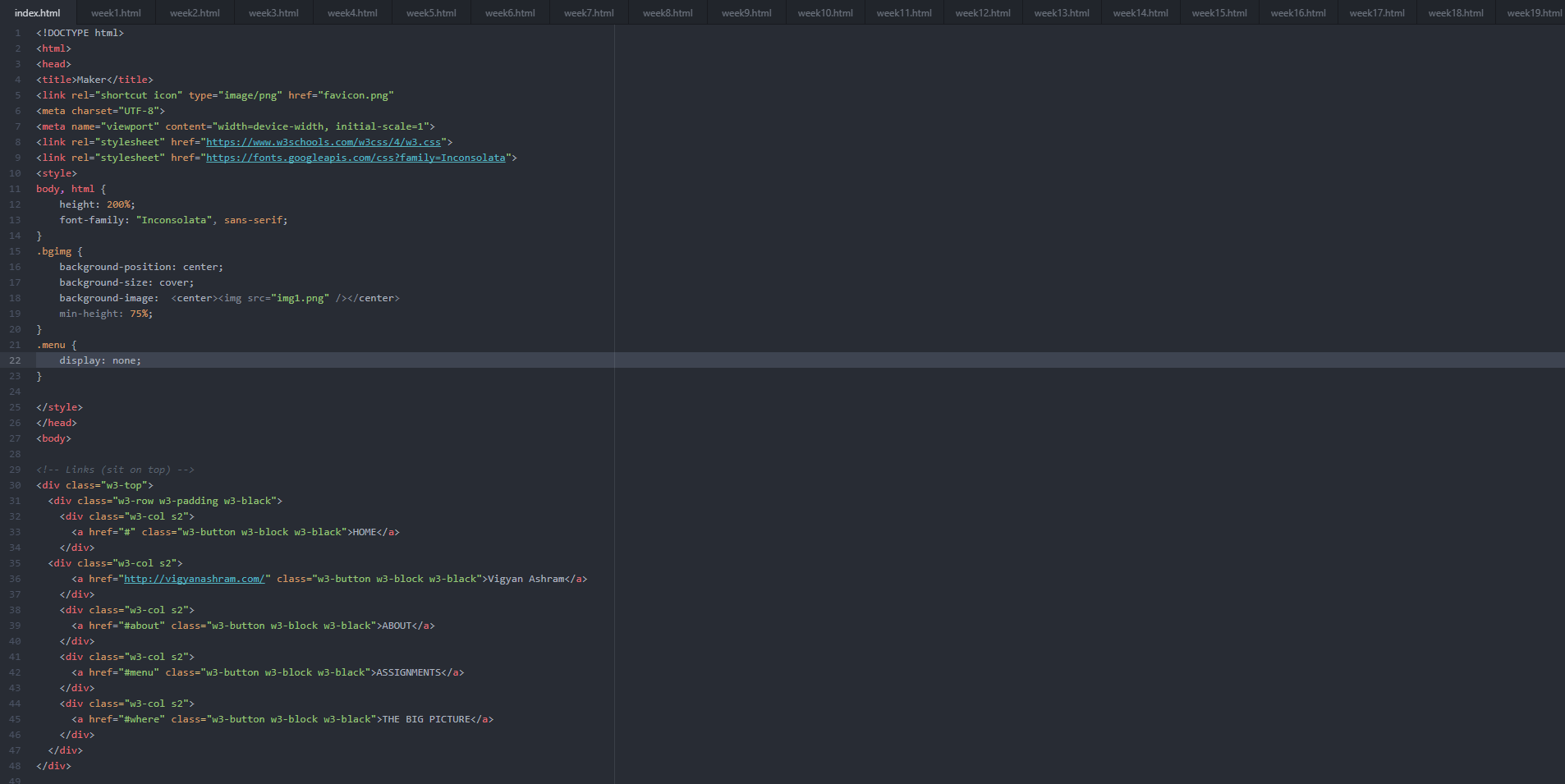Open the week12.html tab
The image size is (1565, 784).
[983, 12]
